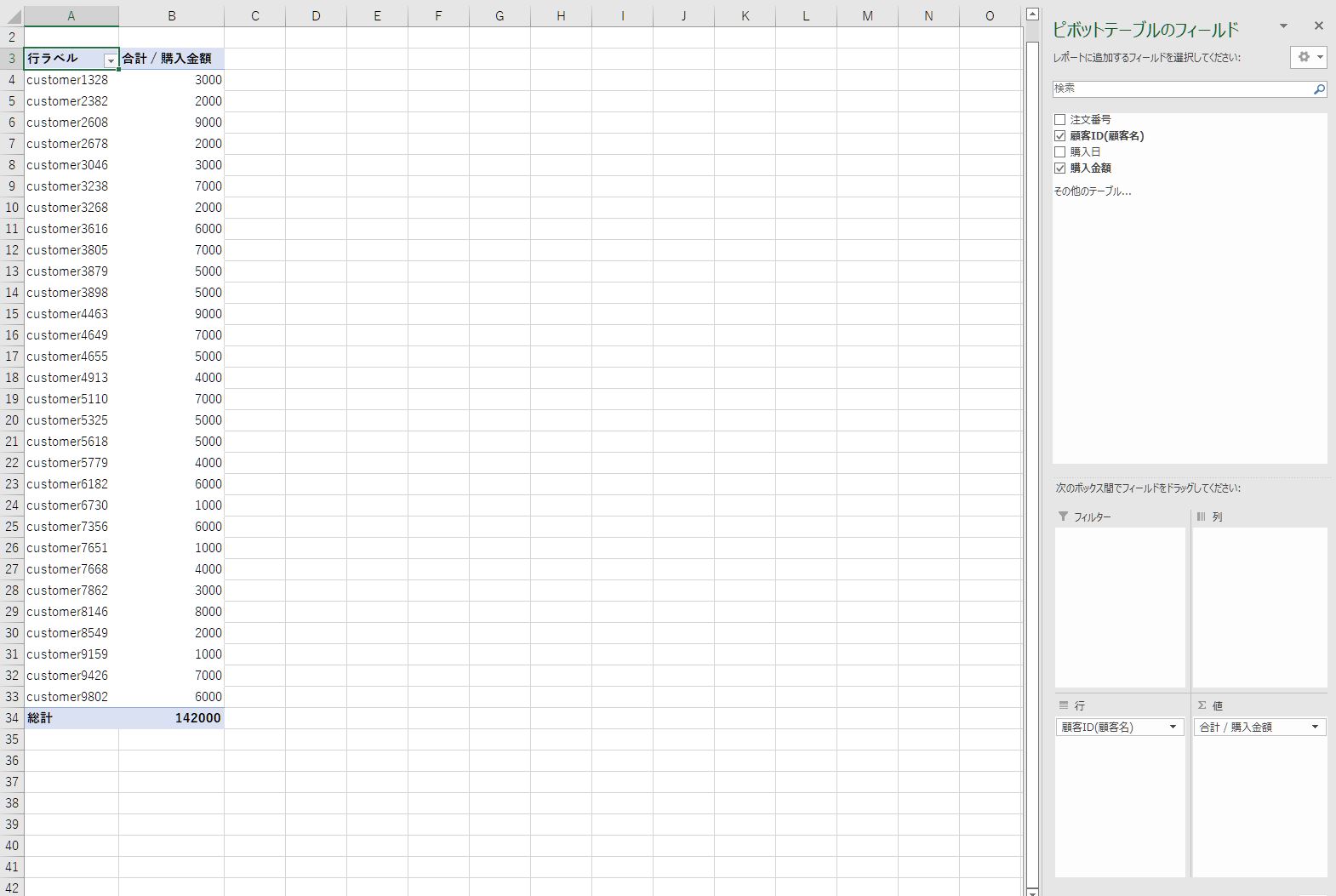This screenshot has width=1336, height=896.
Task: Select the row 34 header
Action: 12,718
